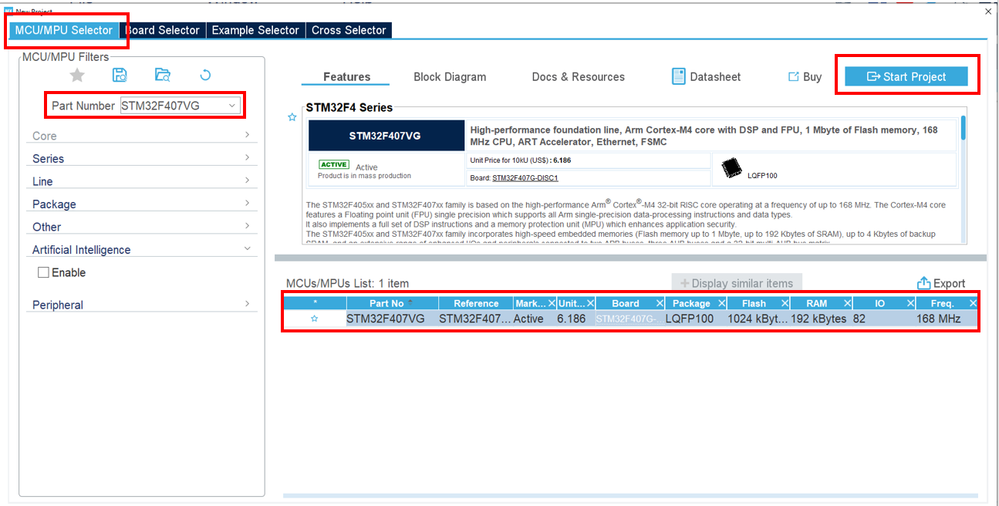Screen dimensions: 999x506
Task: Switch to MCU/MPU Selector tab
Action: [x=64, y=30]
